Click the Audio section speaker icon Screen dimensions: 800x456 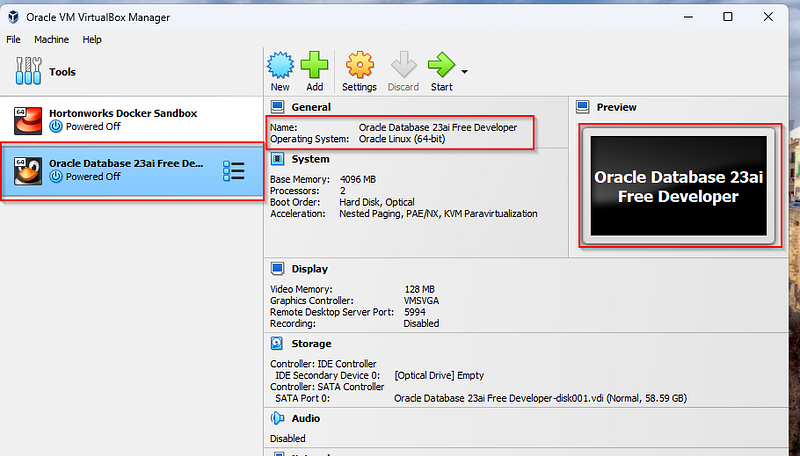tap(277, 418)
